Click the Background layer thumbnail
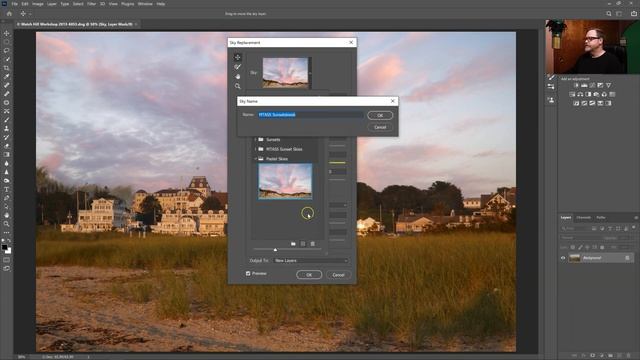Viewport: 640px width, 360px height. click(574, 258)
